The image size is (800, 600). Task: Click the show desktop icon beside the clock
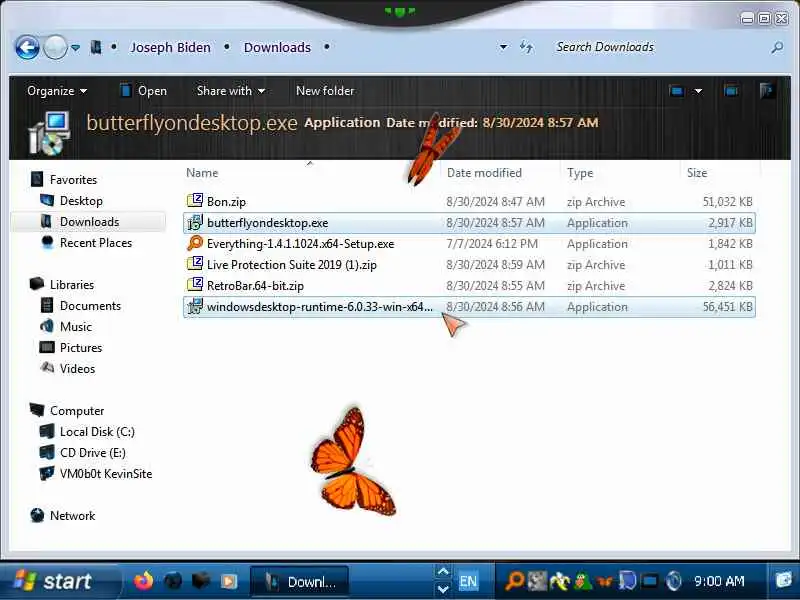coord(784,581)
